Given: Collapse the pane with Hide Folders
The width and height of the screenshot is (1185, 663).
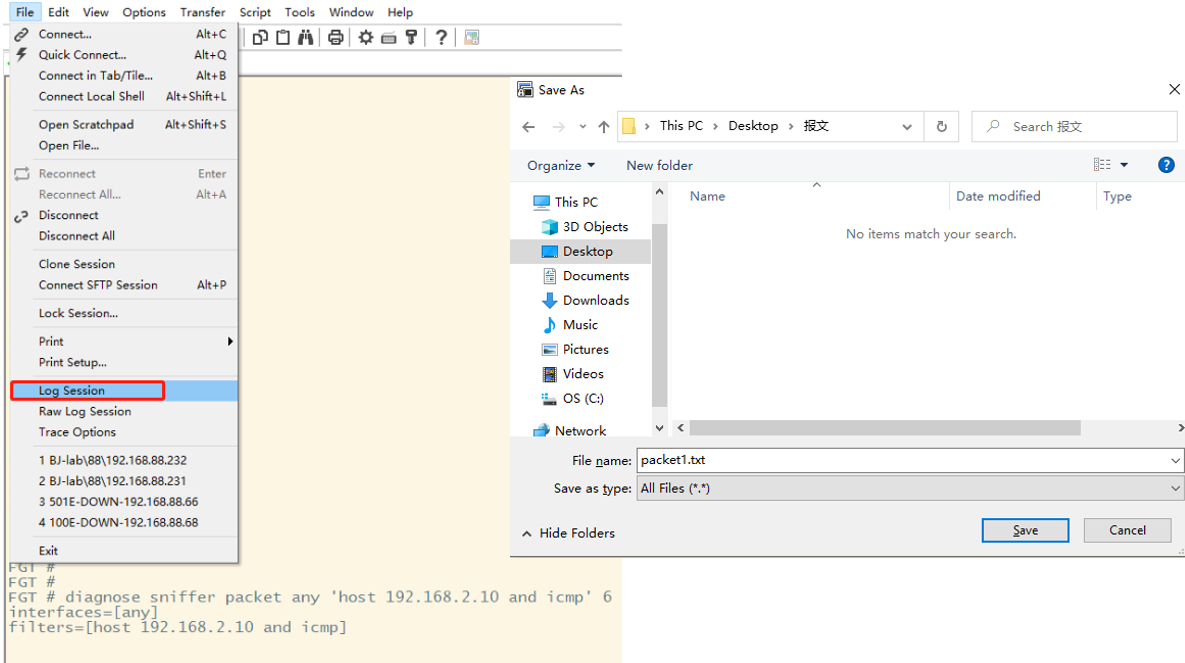Looking at the screenshot, I should [x=568, y=533].
